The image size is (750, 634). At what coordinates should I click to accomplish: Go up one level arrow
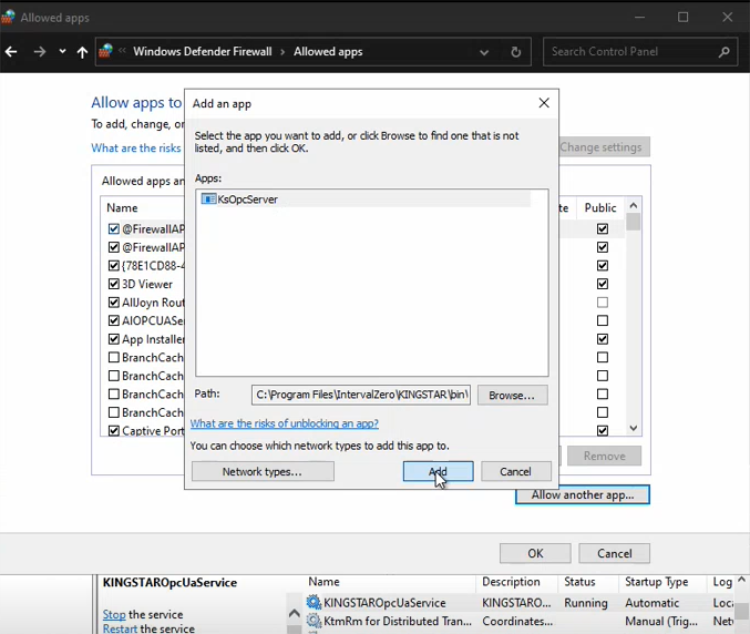tap(82, 52)
